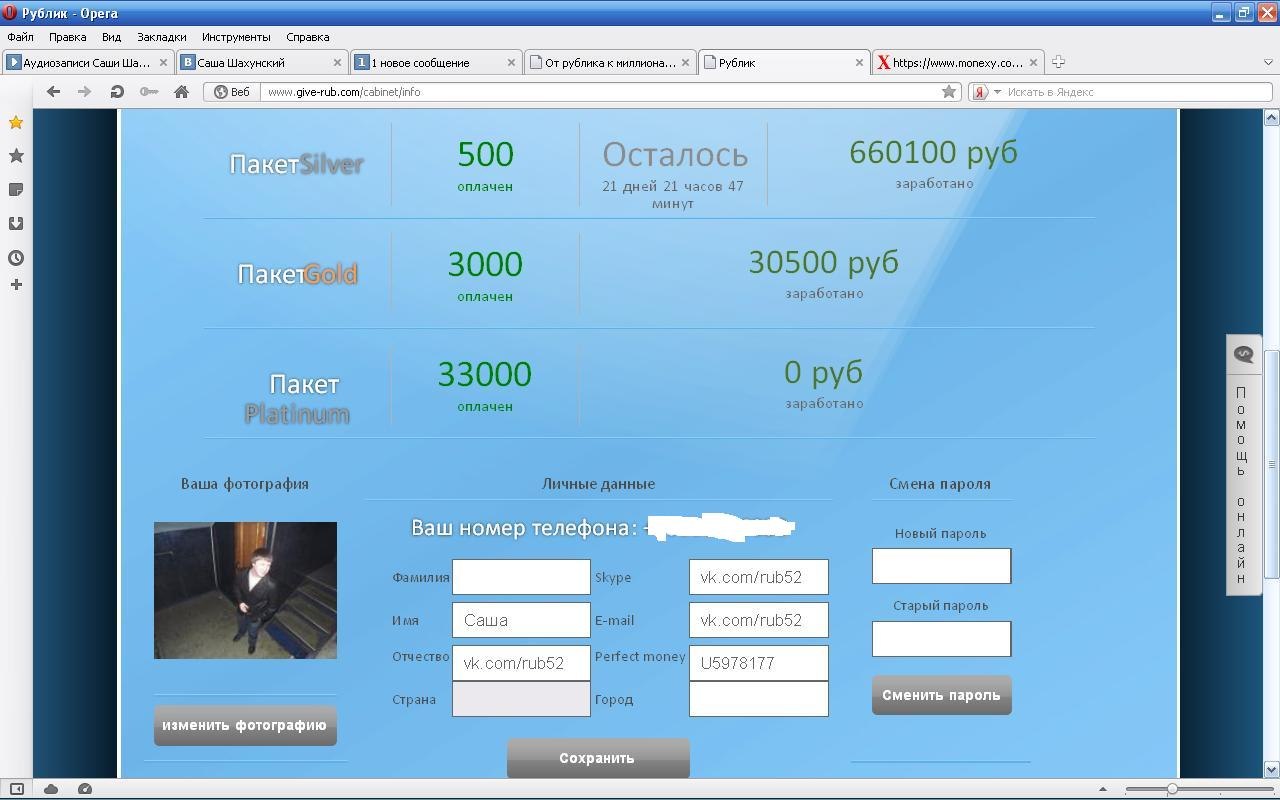Open the Файл menu
Image resolution: width=1280 pixels, height=800 pixels.
(x=20, y=37)
